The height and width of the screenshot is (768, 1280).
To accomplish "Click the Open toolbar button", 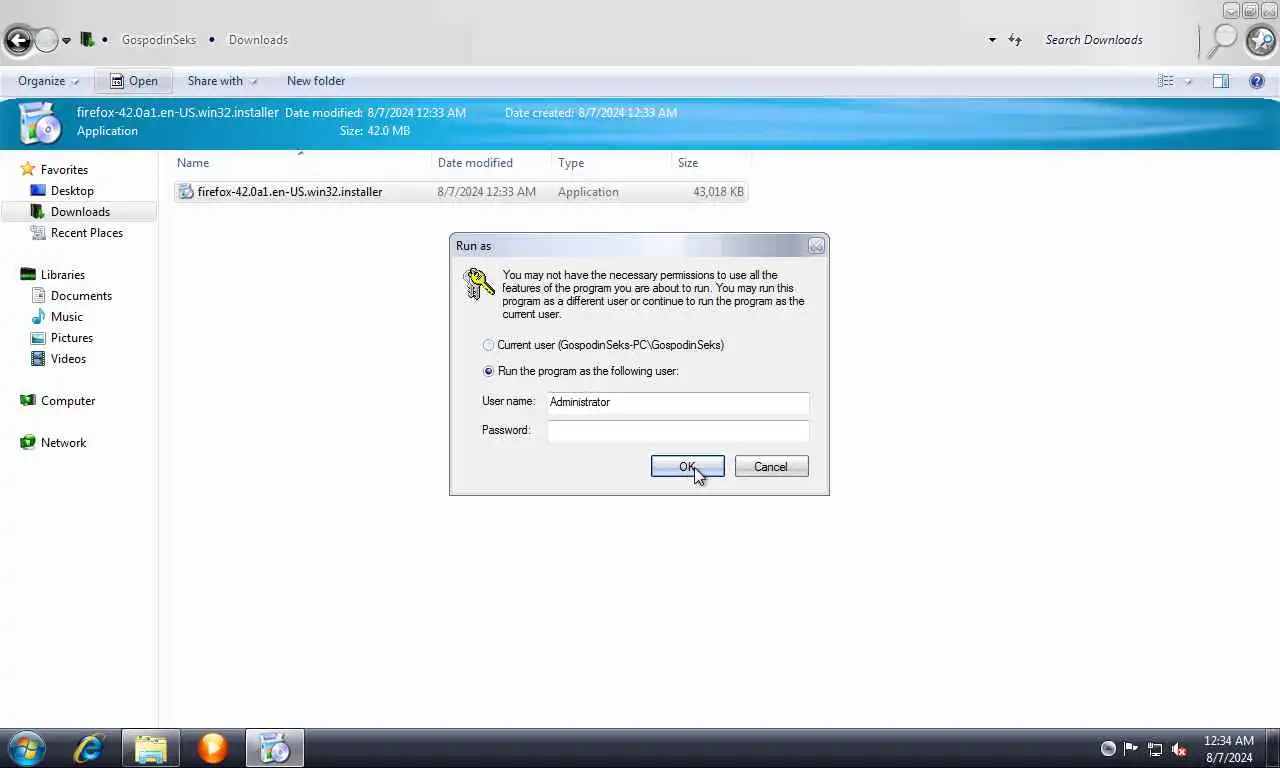I will (x=134, y=81).
